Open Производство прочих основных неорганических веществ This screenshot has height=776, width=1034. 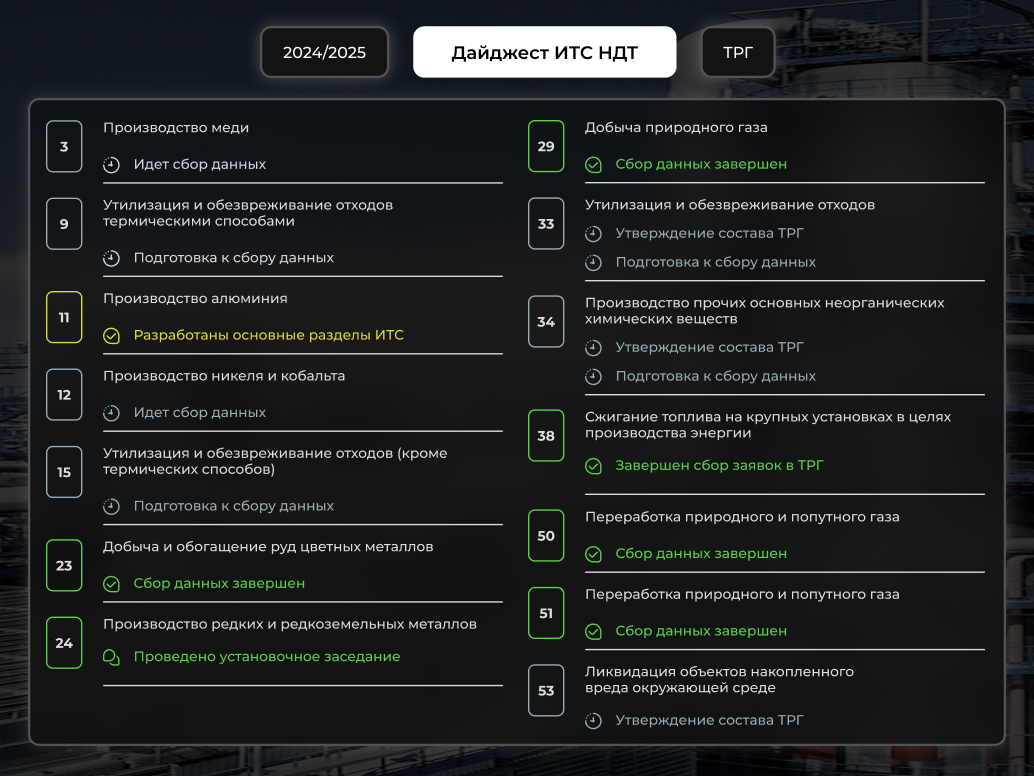point(764,311)
